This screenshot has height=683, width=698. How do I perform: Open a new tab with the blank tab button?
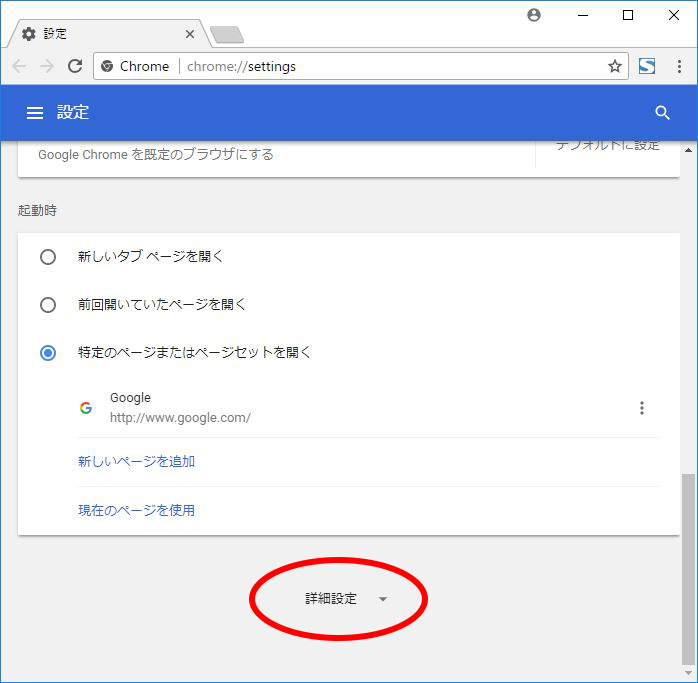[x=227, y=35]
